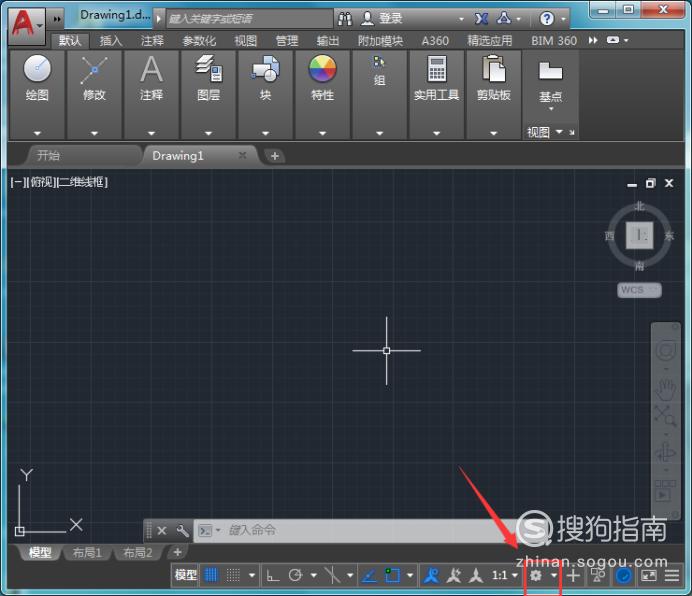Screen dimensions: 692x596
Task: Toggle snap mode dotted grid icon
Action: [x=233, y=575]
